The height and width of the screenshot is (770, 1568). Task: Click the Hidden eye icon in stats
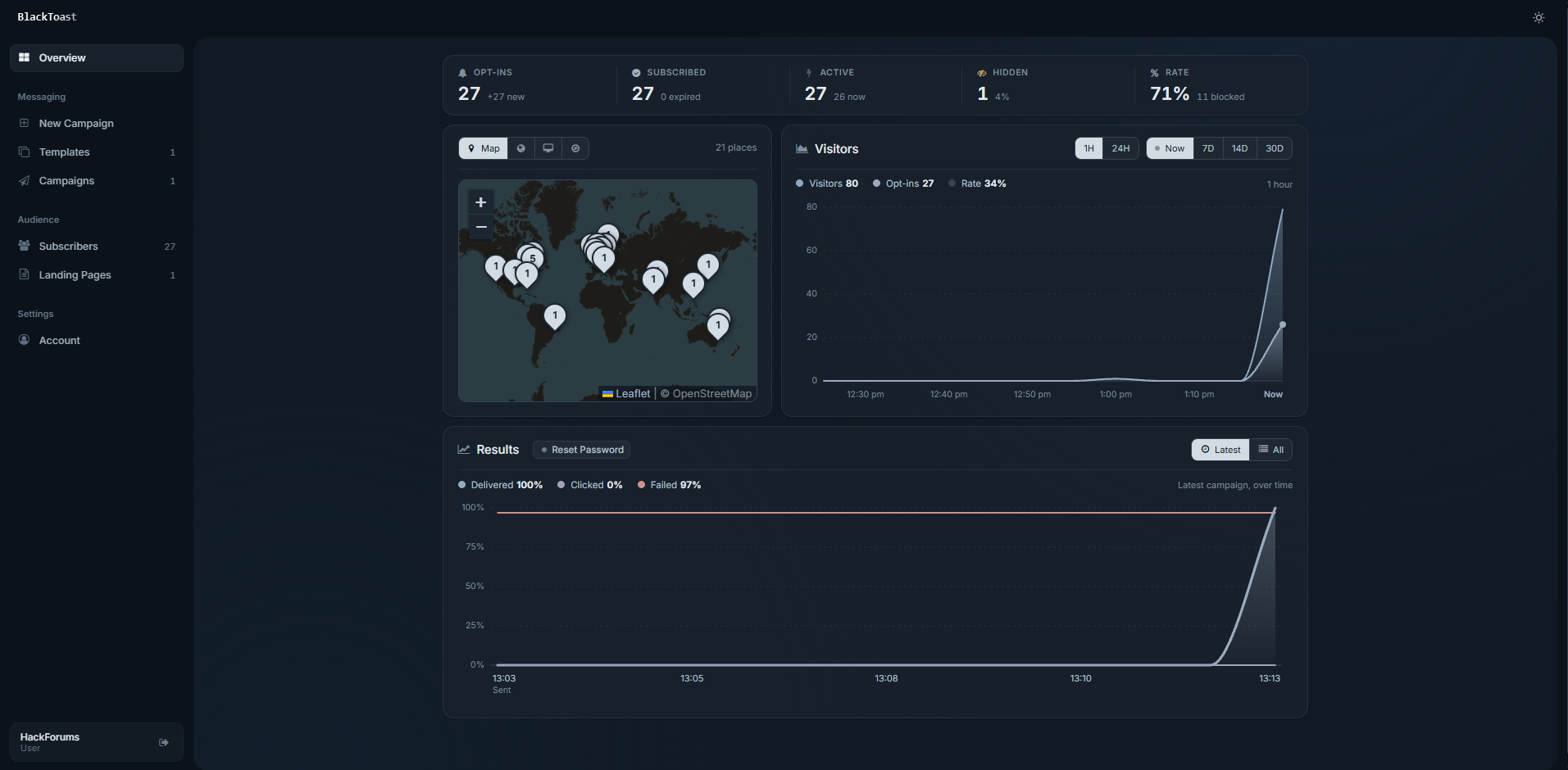[x=982, y=73]
